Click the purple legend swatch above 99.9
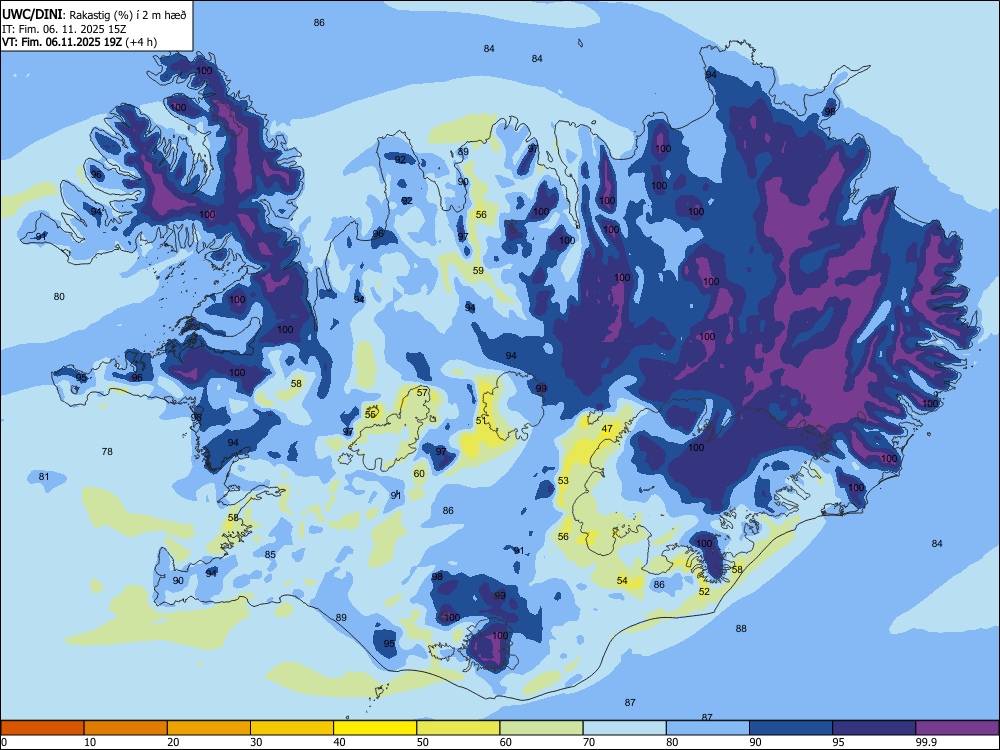Viewport: 1000px width, 750px height. [957, 728]
